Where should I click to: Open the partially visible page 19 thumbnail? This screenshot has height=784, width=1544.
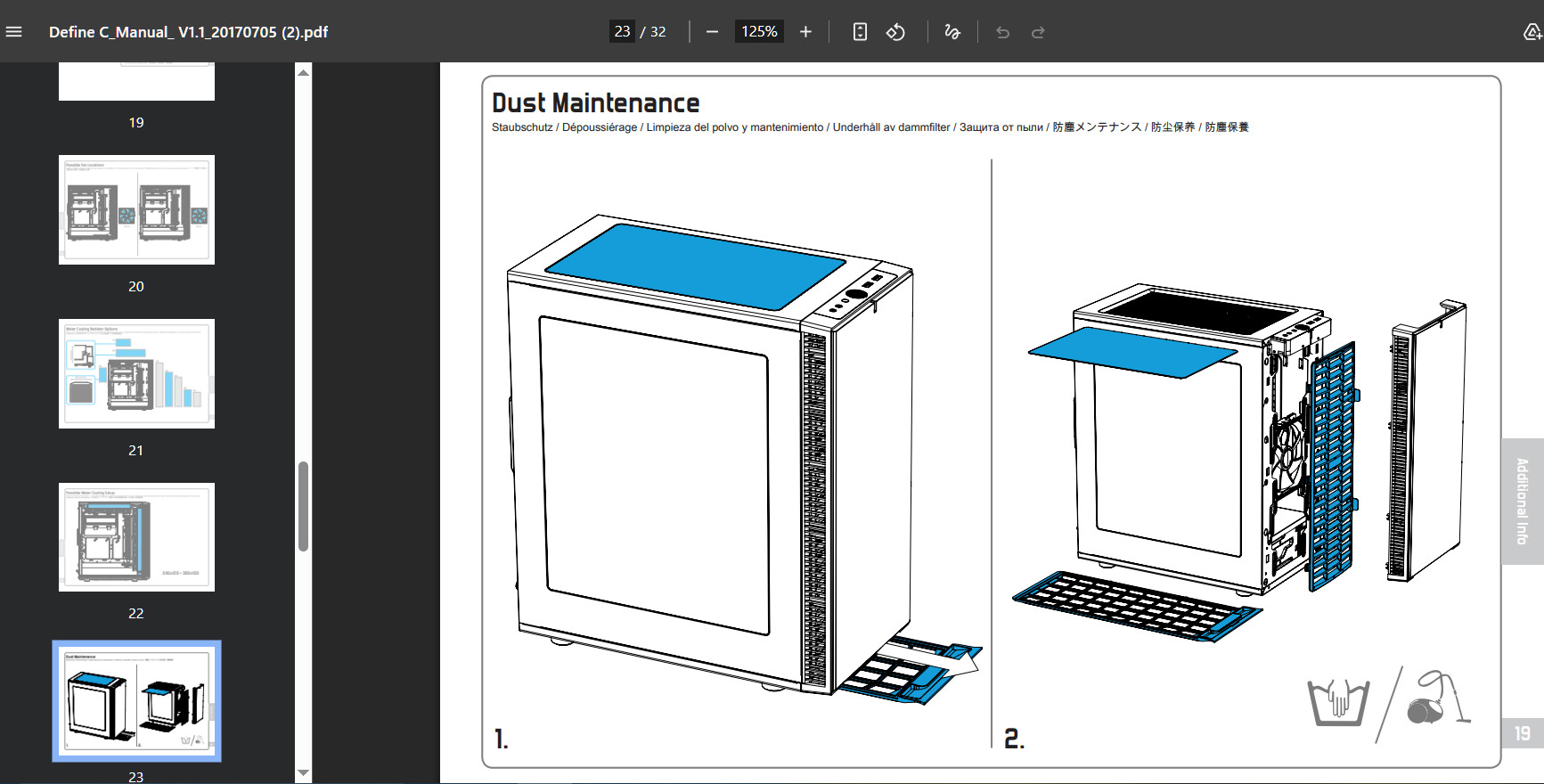pyautogui.click(x=136, y=81)
